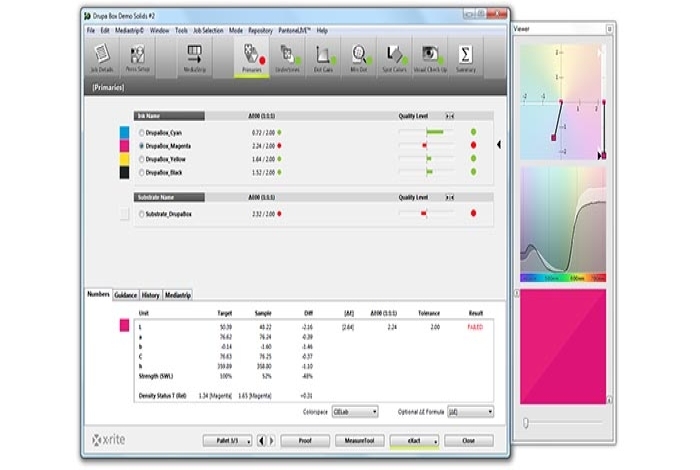Viewport: 700px width, 470px height.
Task: Open the Job Selection menu
Action: point(208,30)
